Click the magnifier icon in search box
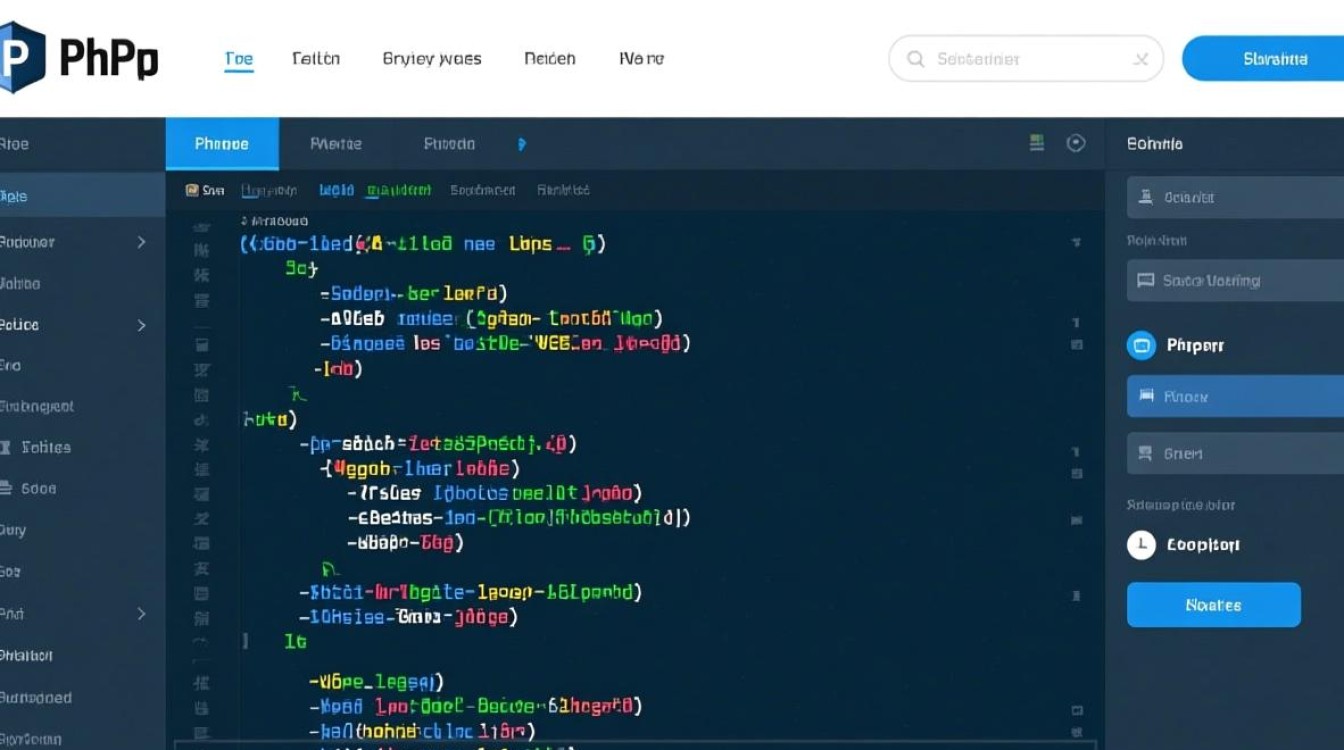Image resolution: width=1344 pixels, height=750 pixels. click(x=915, y=59)
